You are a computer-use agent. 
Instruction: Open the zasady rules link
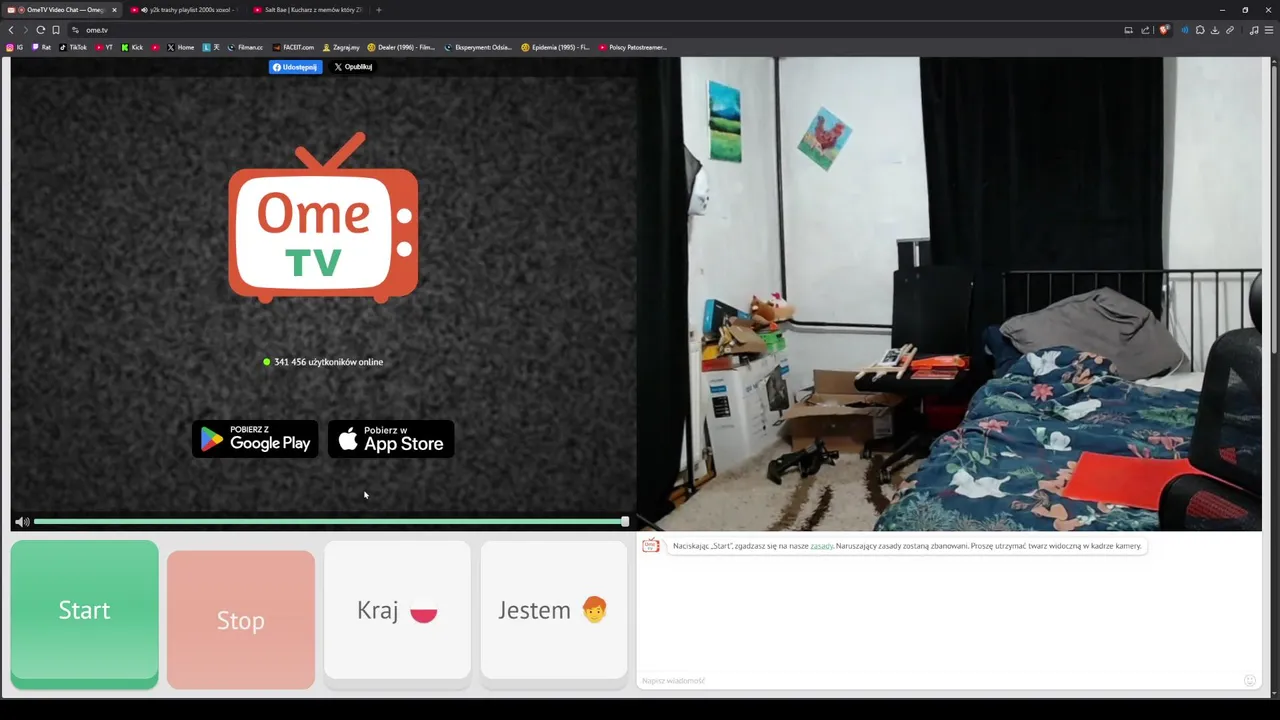pyautogui.click(x=821, y=546)
